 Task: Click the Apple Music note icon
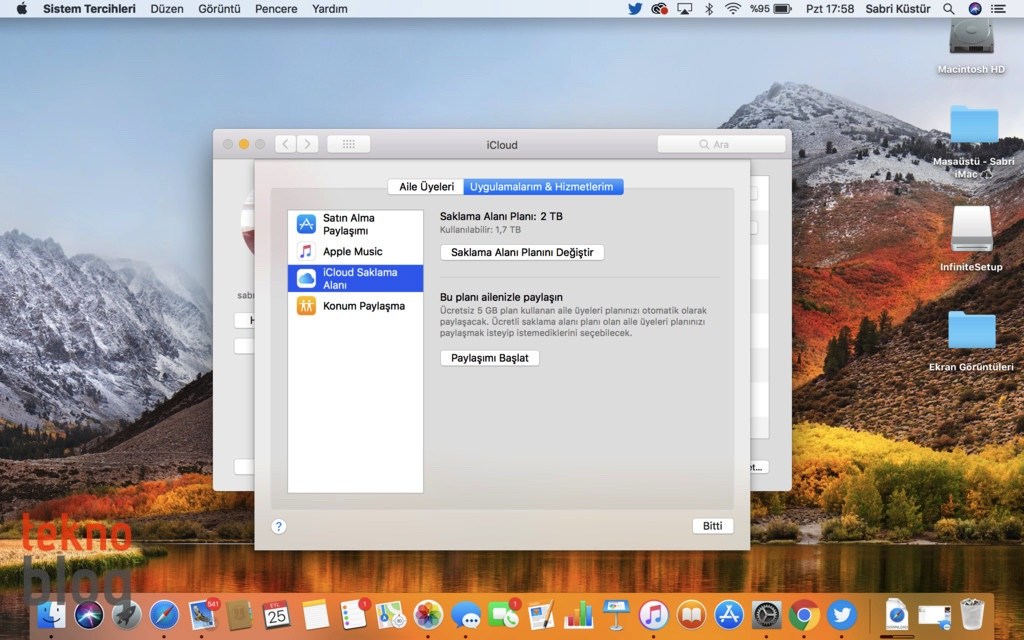(x=306, y=251)
